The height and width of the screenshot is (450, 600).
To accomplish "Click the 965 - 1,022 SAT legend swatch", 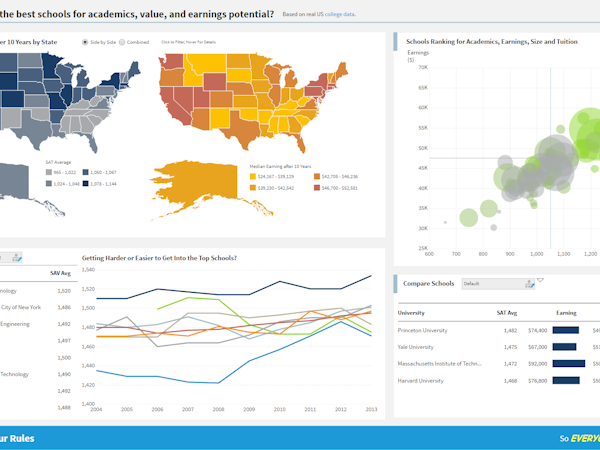I will click(x=49, y=173).
